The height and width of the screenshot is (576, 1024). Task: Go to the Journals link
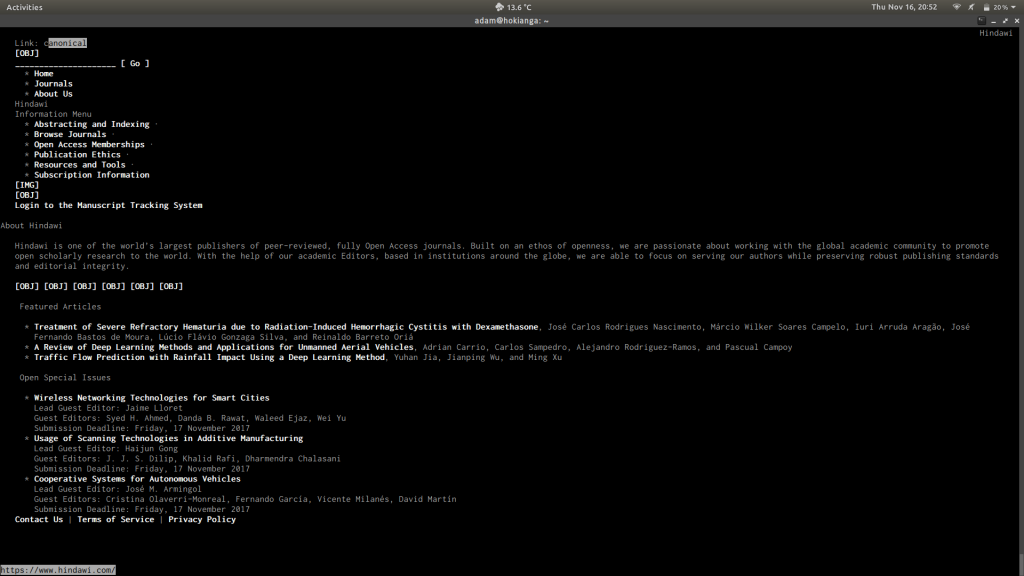[x=53, y=84]
